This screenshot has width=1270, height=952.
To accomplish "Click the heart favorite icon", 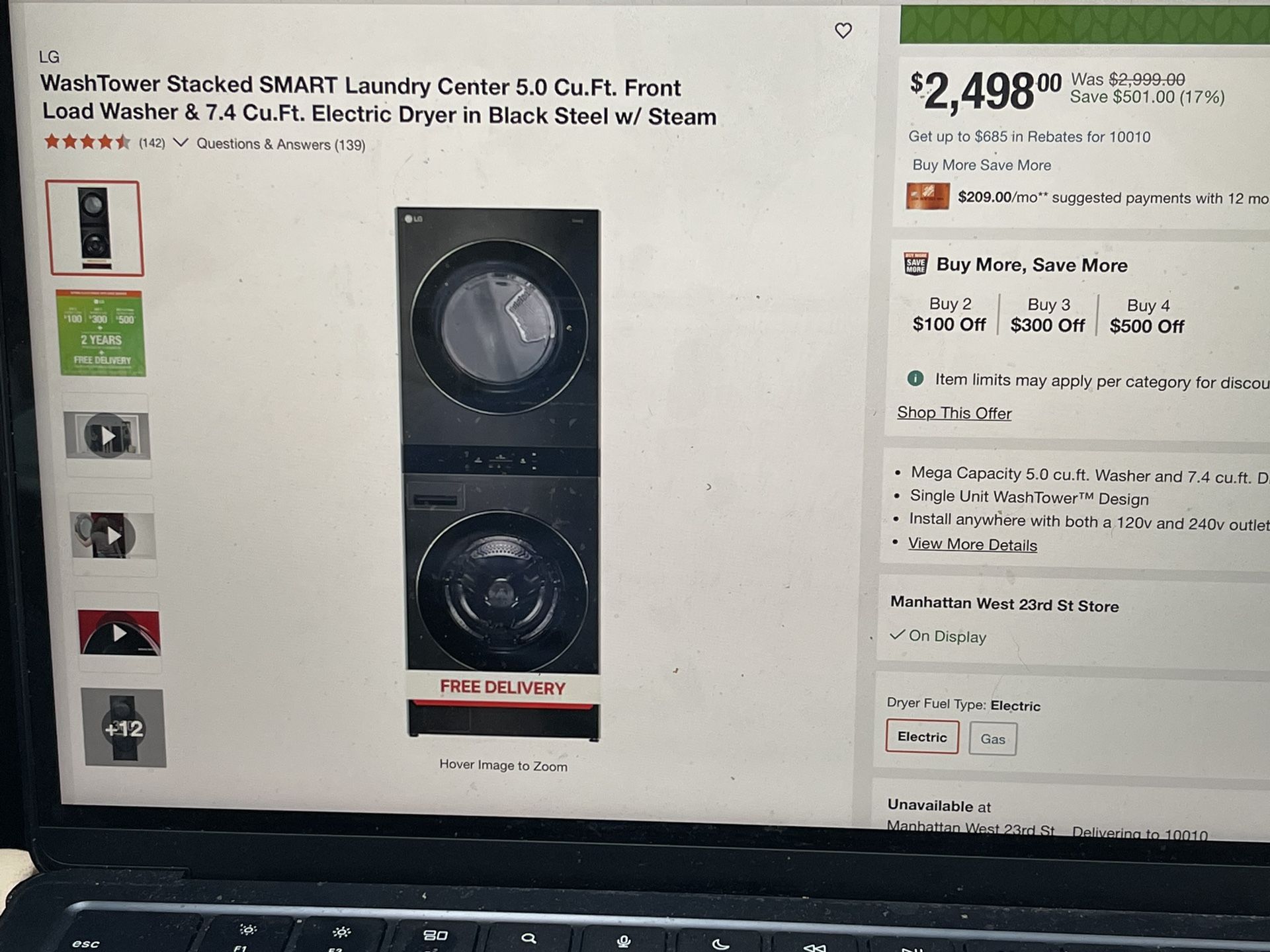I will [843, 30].
